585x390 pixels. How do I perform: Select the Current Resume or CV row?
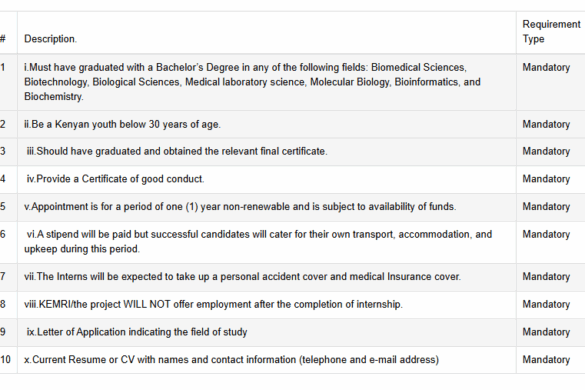292,360
